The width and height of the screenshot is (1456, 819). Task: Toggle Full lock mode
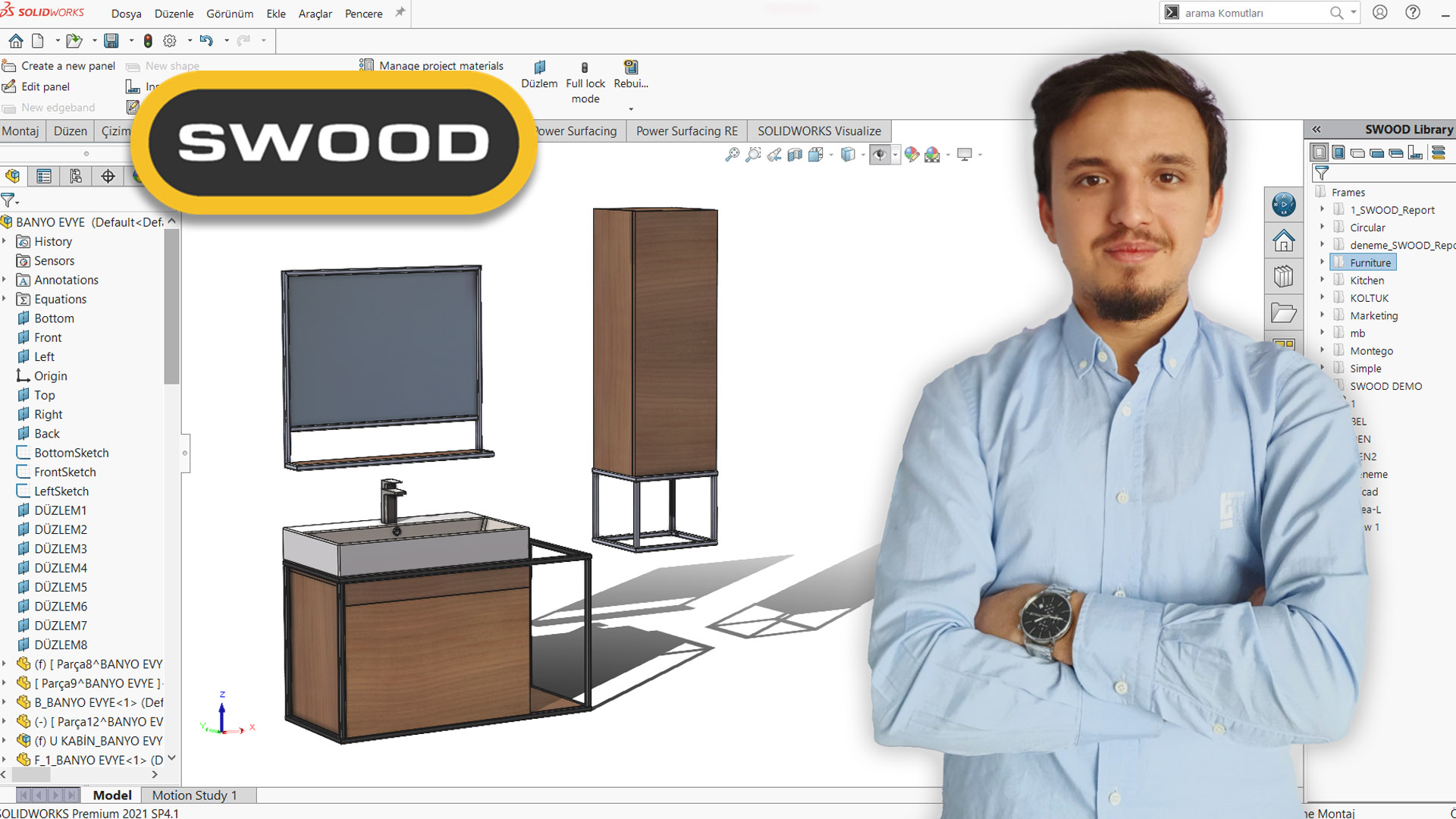pos(585,82)
